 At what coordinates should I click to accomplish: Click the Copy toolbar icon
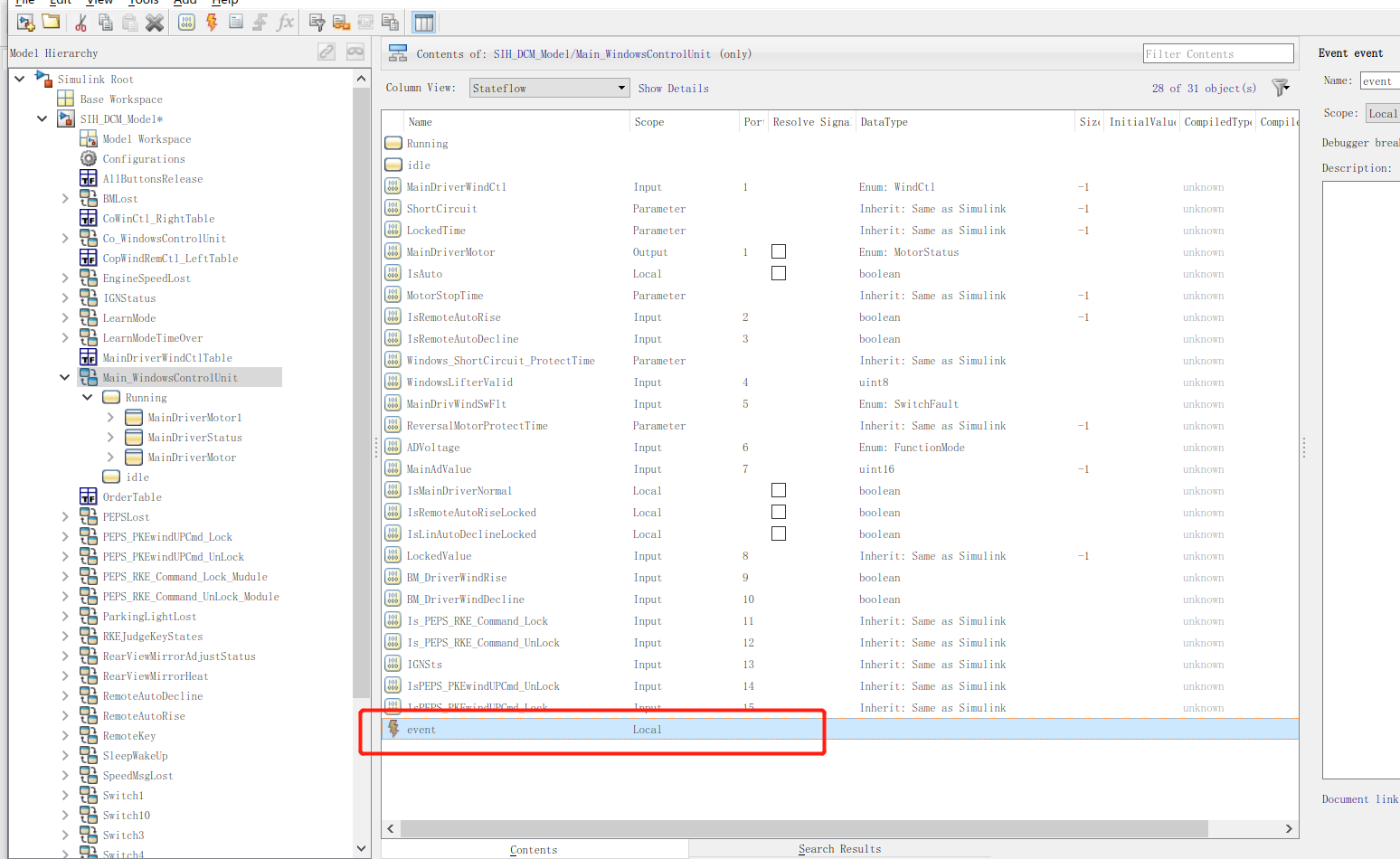coord(106,22)
